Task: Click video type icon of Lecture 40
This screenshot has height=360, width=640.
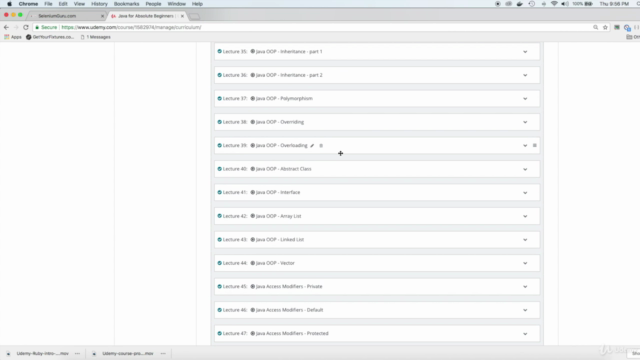Action: [253, 169]
